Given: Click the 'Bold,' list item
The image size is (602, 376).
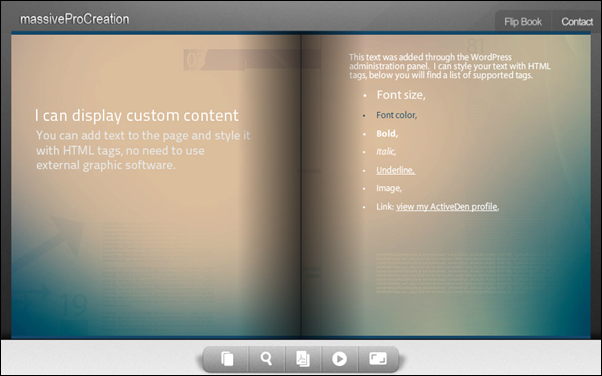Looking at the screenshot, I should 387,134.
